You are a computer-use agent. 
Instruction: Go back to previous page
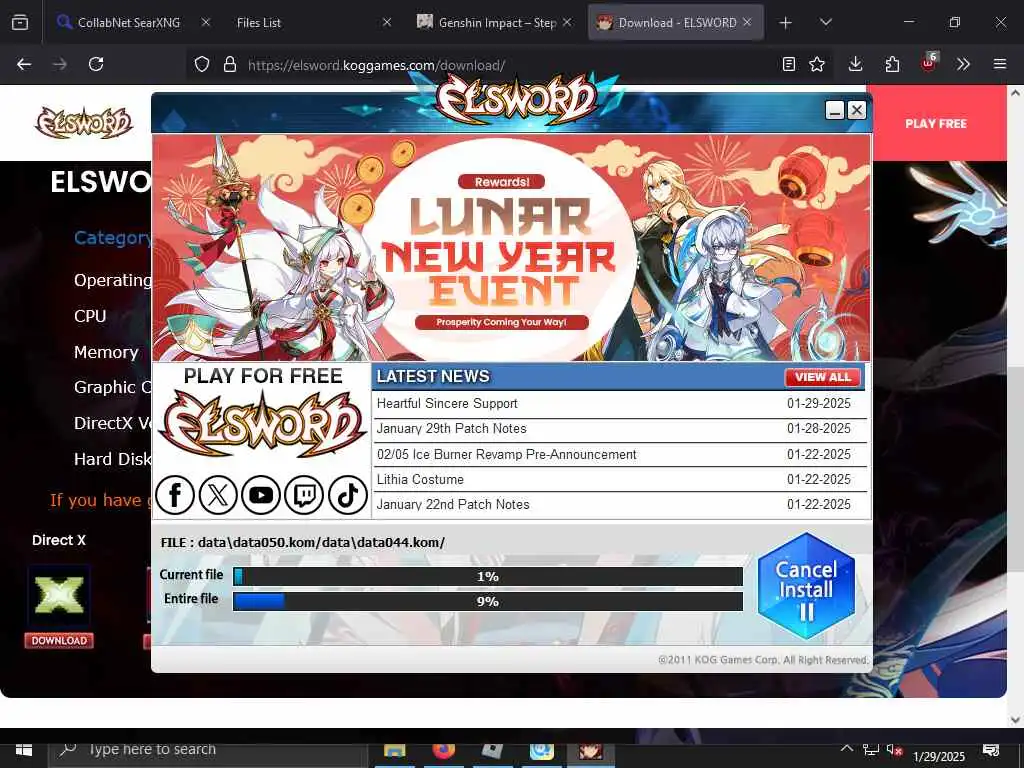point(24,64)
